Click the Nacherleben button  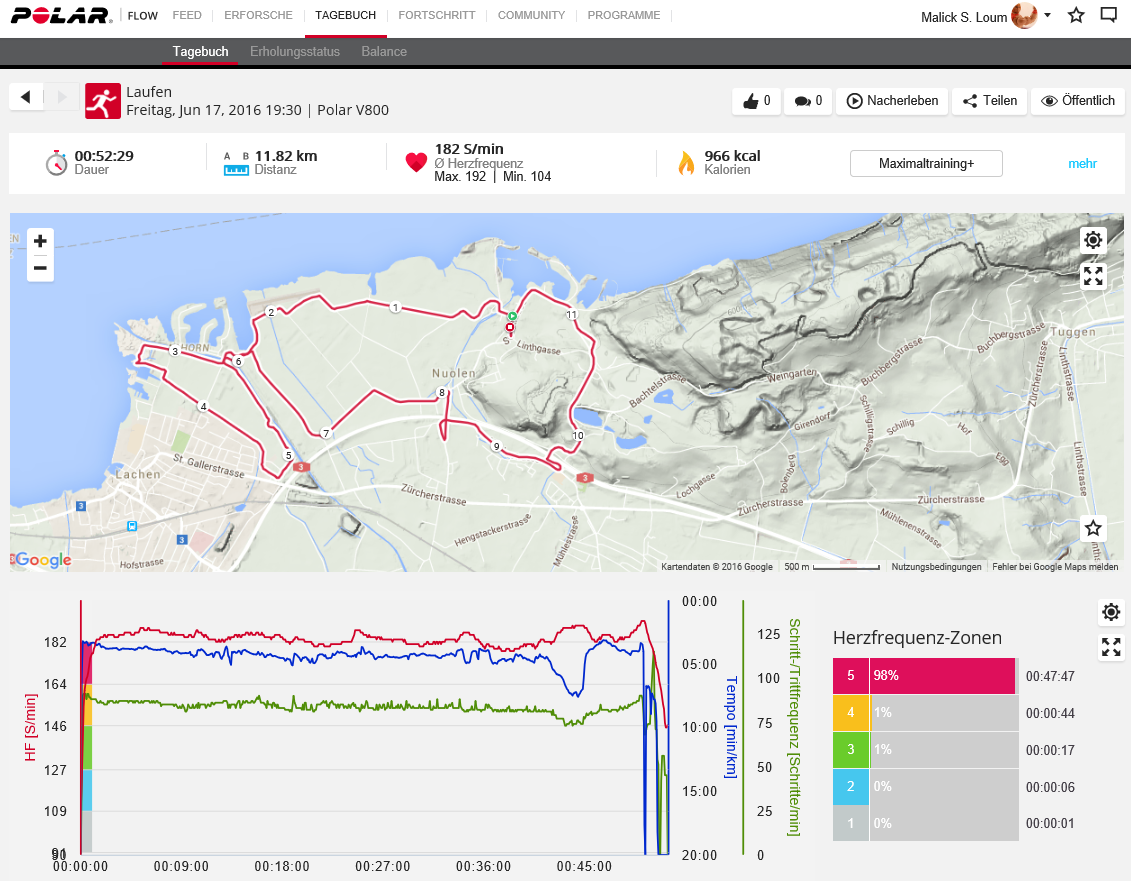click(892, 101)
